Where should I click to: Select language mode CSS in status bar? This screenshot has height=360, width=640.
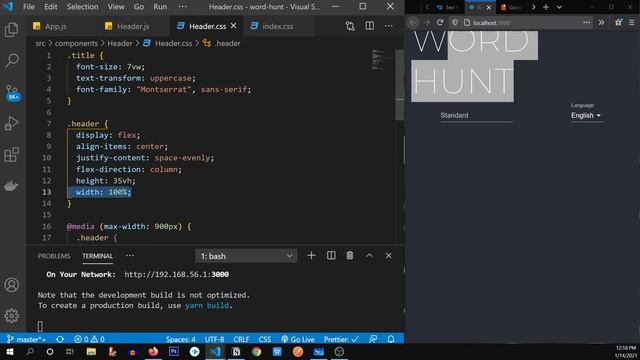pos(264,339)
